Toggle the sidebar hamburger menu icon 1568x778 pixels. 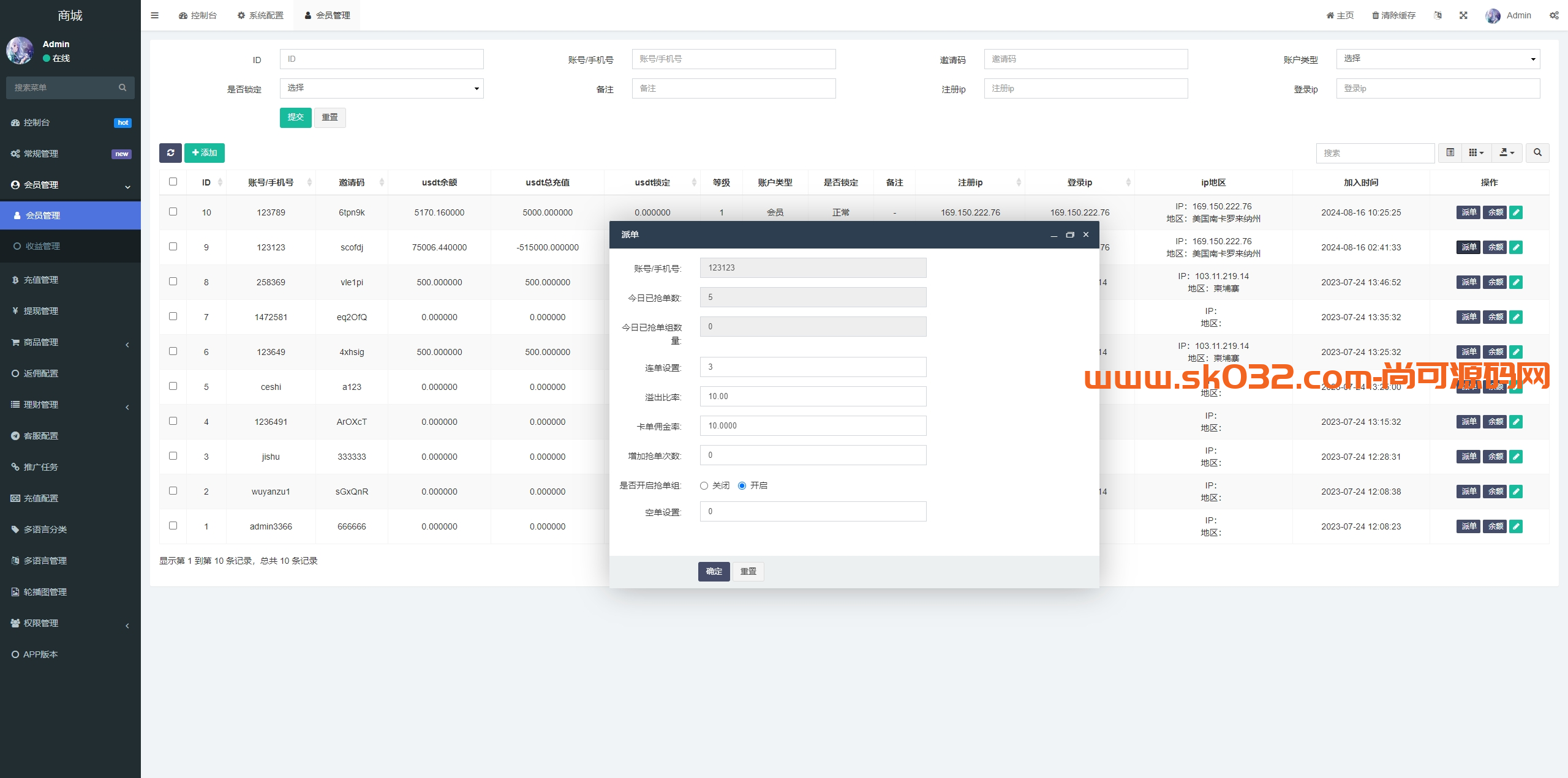coord(154,15)
